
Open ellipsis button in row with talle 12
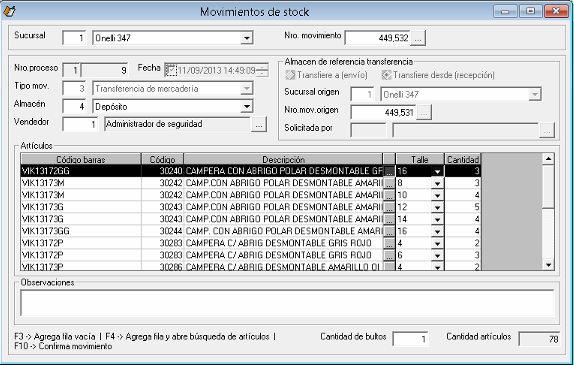pos(389,207)
